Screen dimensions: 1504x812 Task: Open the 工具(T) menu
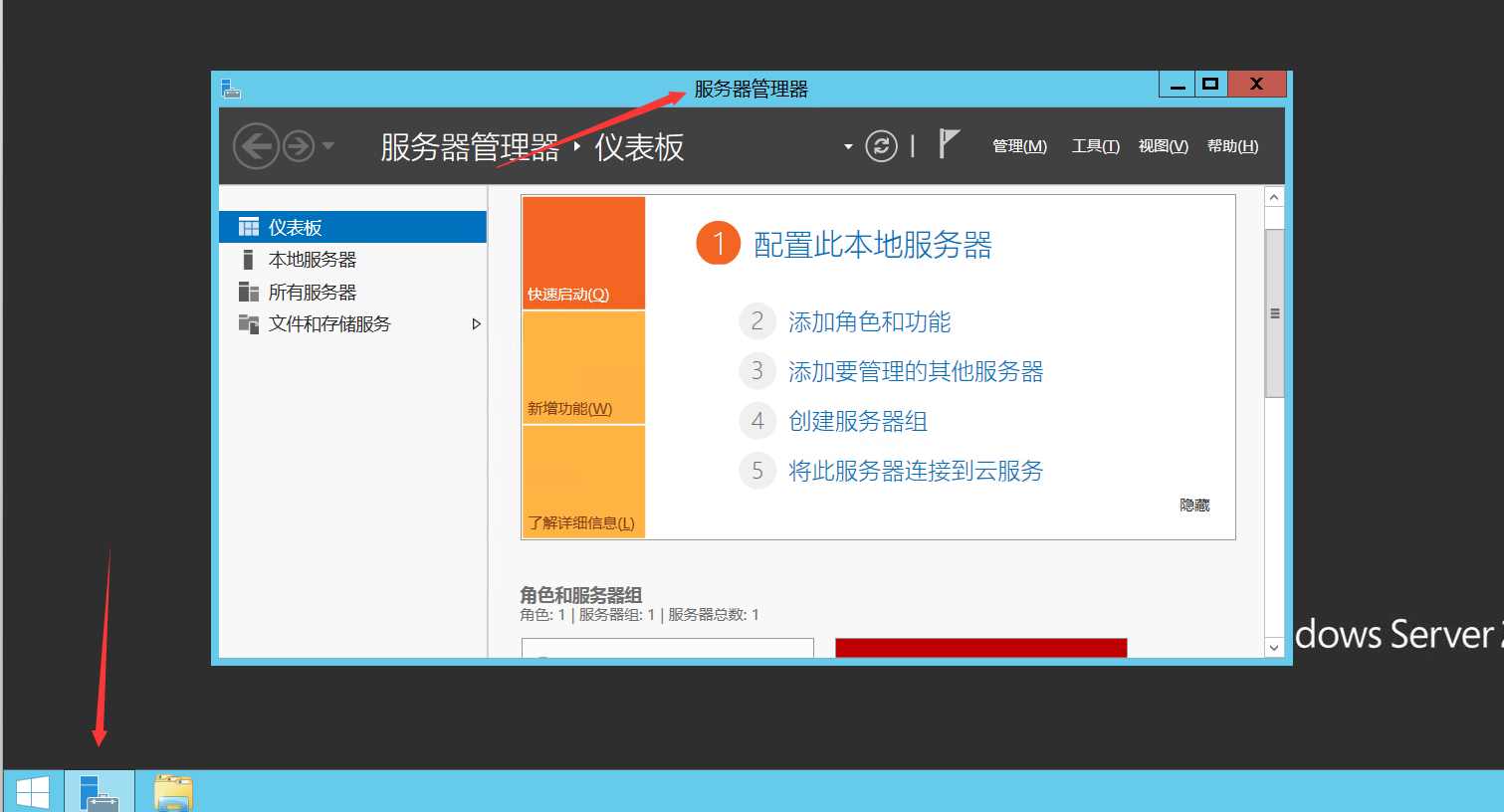tap(1094, 145)
